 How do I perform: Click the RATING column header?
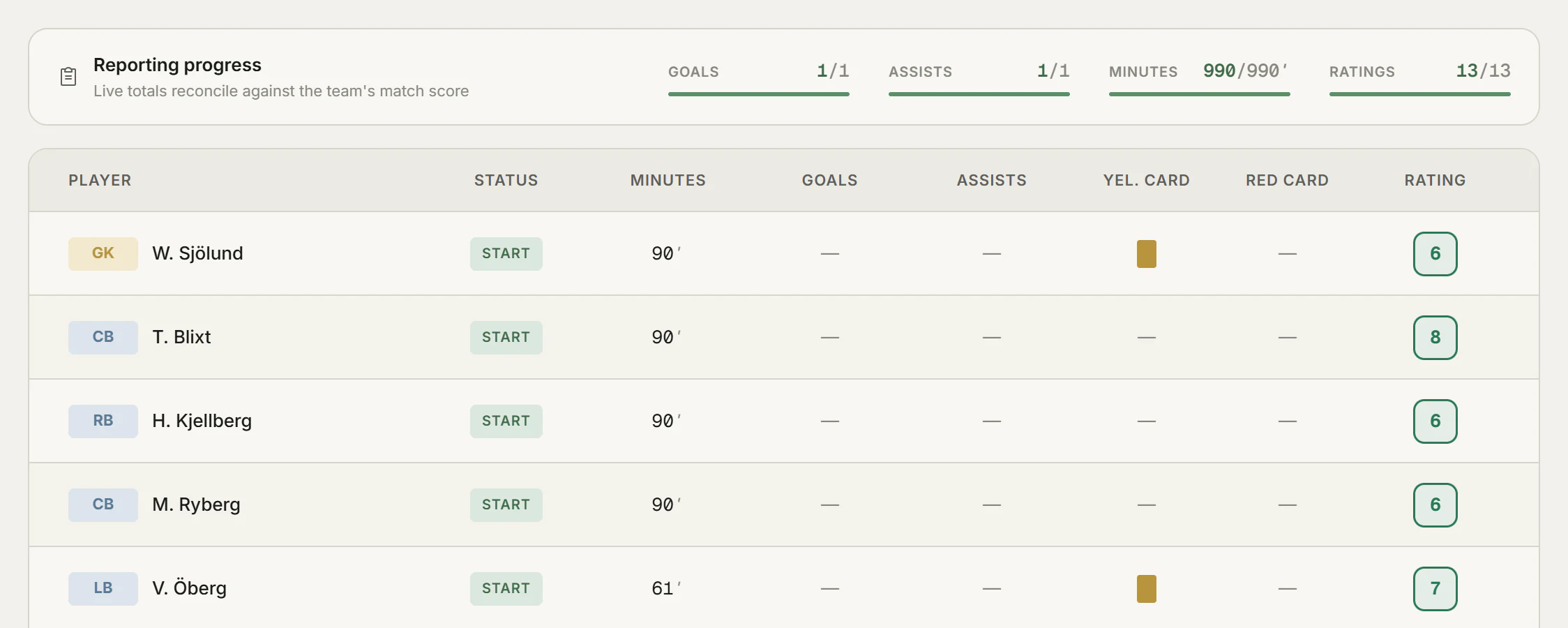1435,180
